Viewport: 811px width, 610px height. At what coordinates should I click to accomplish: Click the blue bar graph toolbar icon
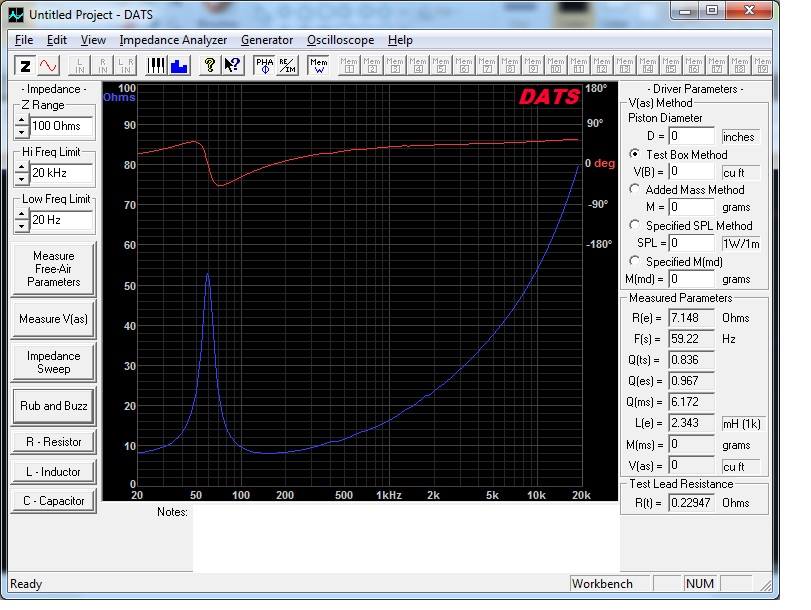(179, 66)
